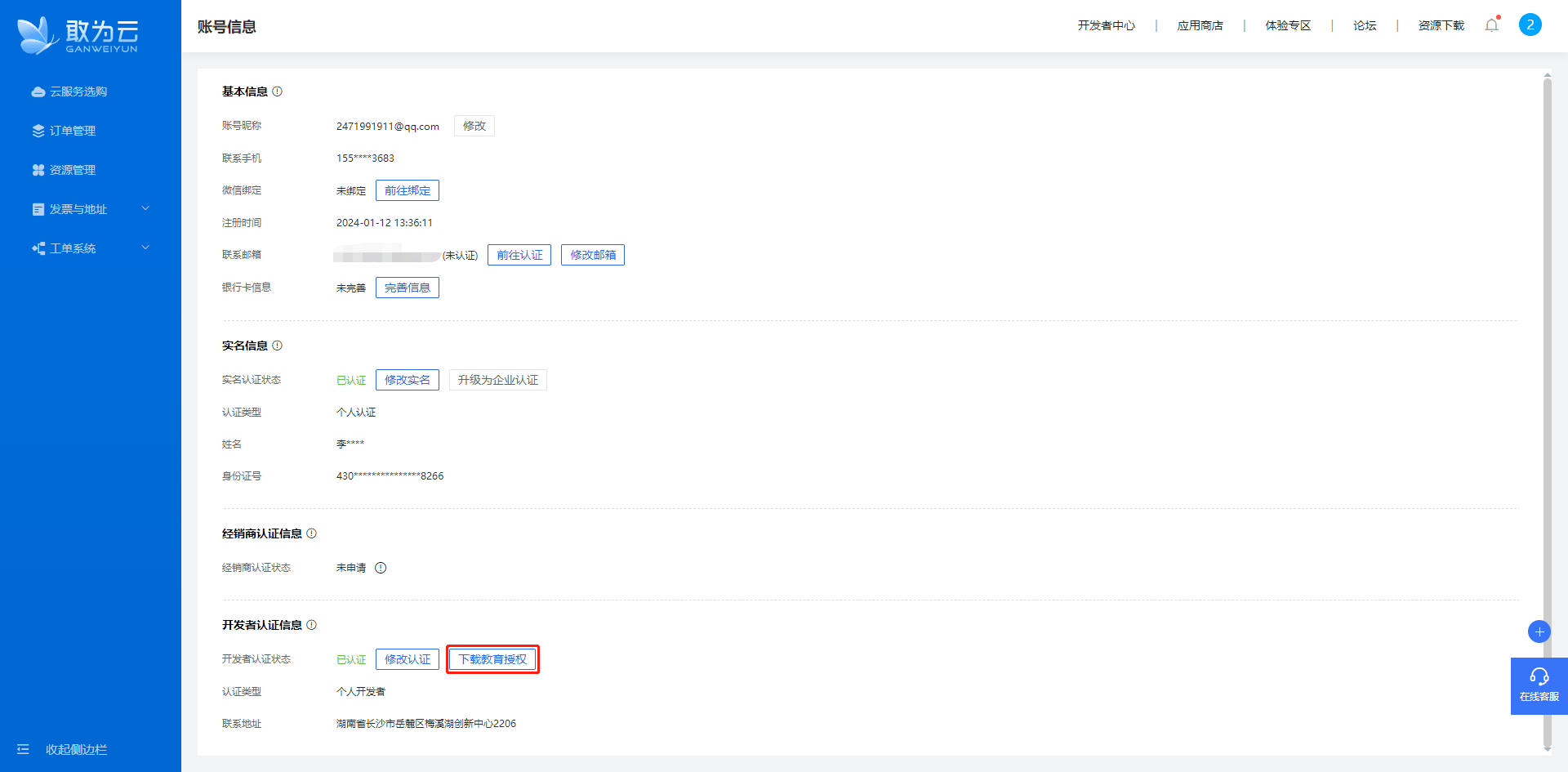Click the notification bell icon
This screenshot has width=1568, height=772.
[1491, 25]
